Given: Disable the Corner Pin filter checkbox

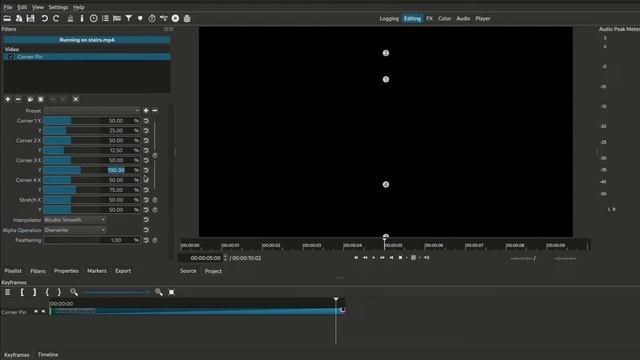Looking at the screenshot, I should coord(11,57).
